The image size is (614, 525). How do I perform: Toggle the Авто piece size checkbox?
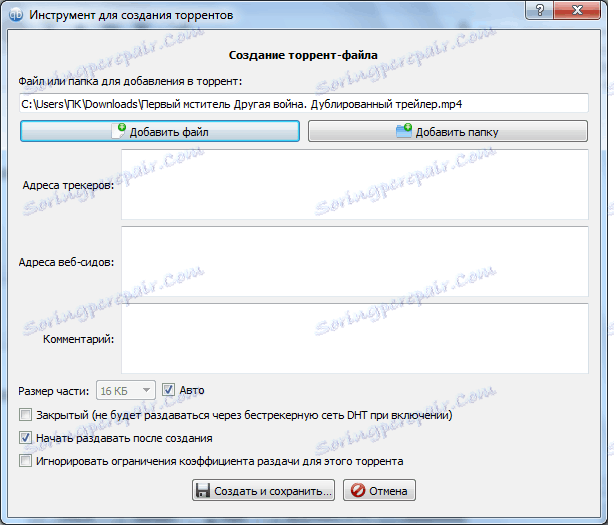pos(168,390)
